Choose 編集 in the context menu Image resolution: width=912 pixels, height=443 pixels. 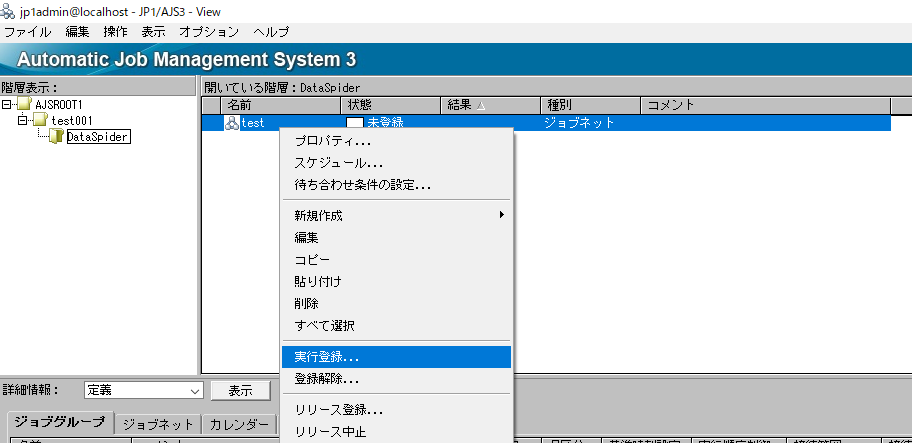click(x=397, y=238)
